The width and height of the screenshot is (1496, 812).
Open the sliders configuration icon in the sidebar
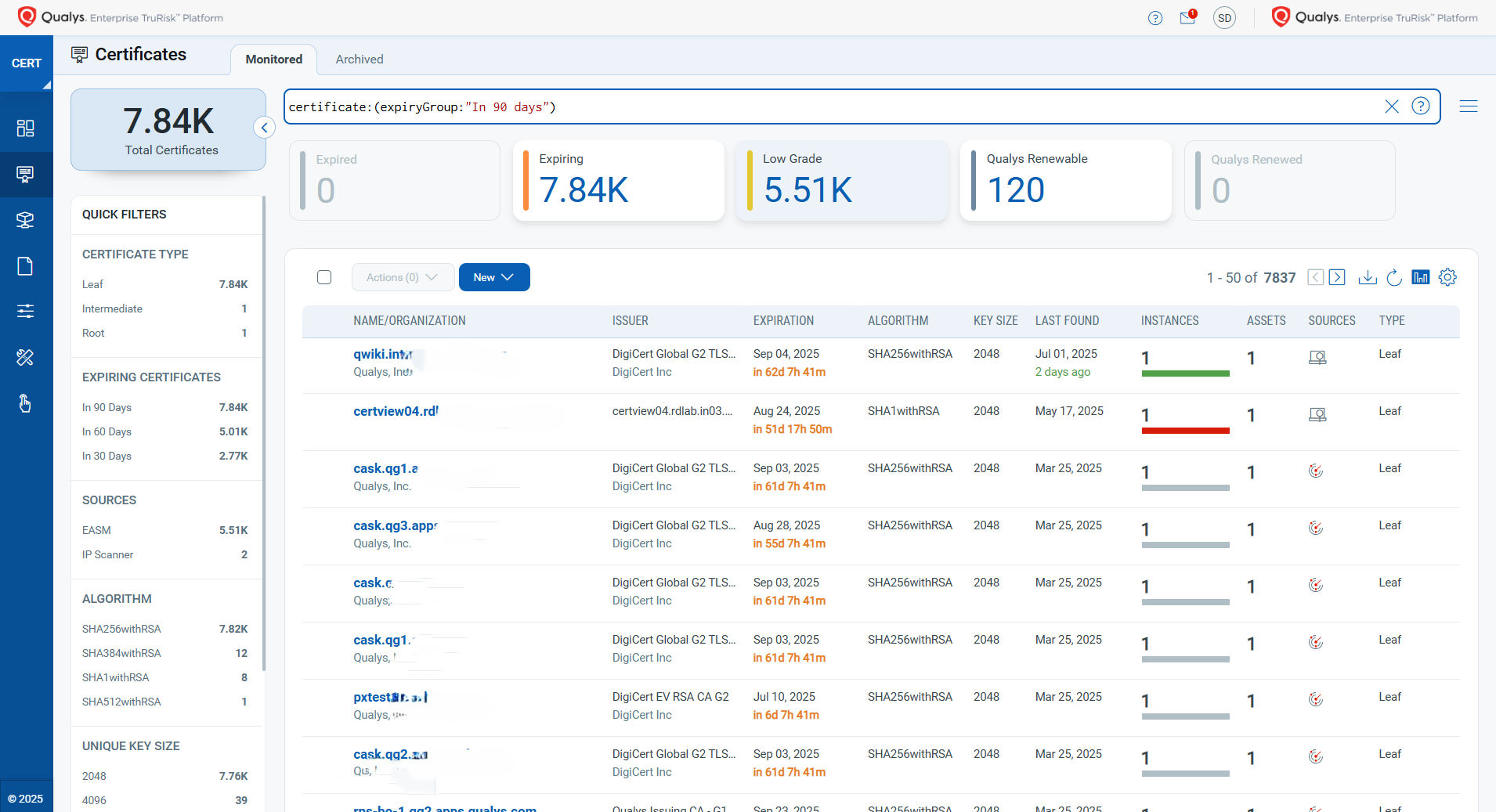(x=26, y=312)
